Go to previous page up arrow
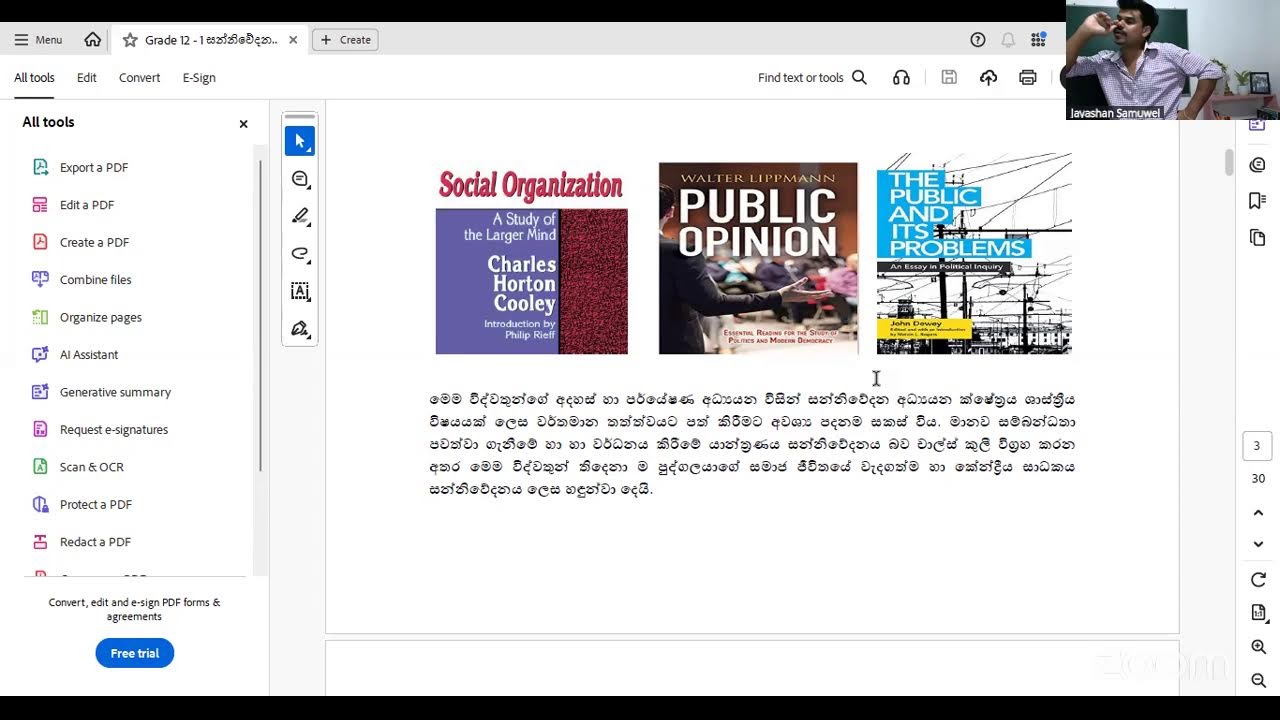 [1258, 513]
